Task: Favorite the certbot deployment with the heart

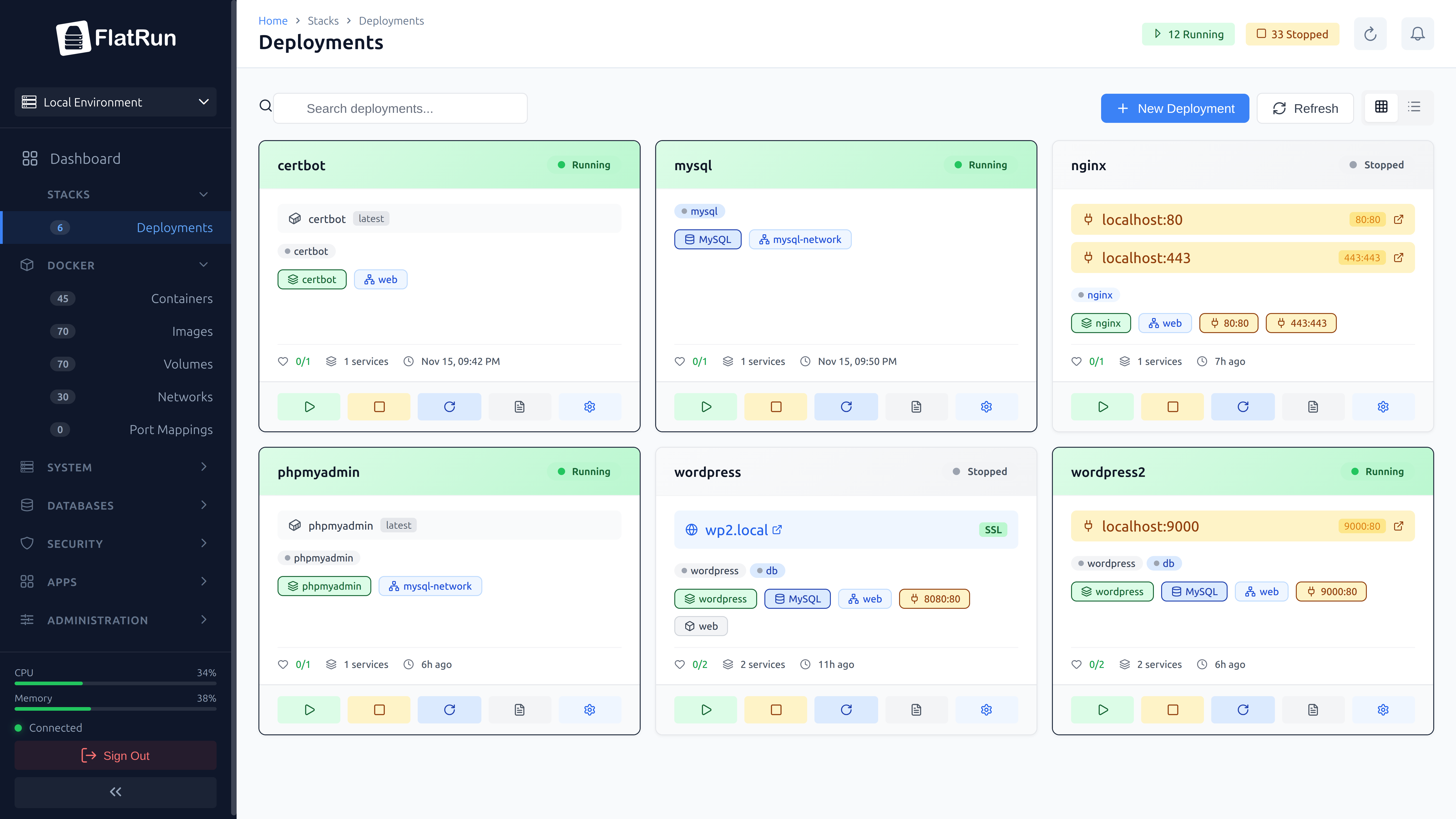Action: [283, 361]
